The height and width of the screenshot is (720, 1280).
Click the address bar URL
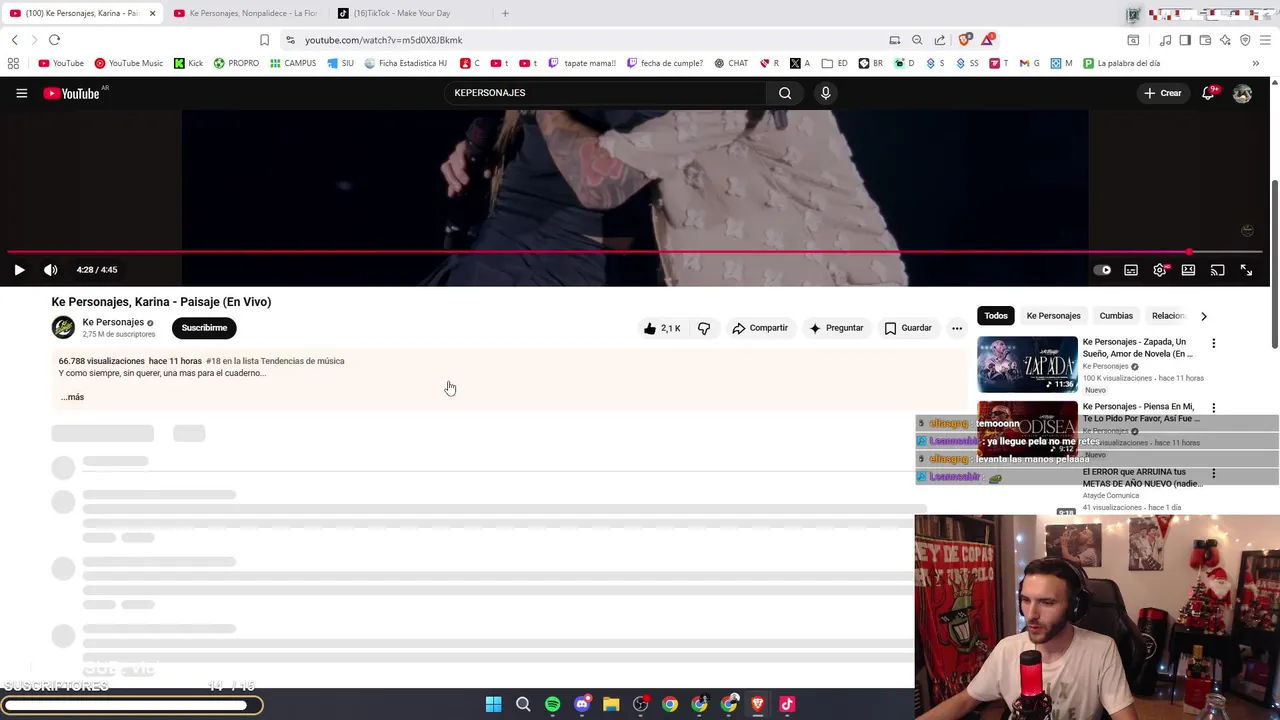(x=383, y=40)
